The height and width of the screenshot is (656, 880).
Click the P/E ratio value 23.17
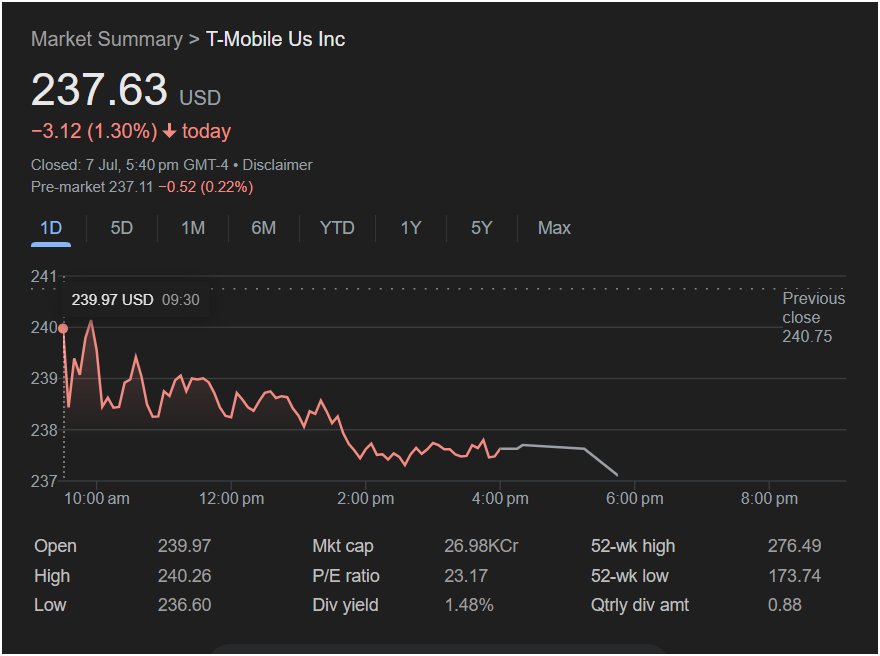[466, 576]
